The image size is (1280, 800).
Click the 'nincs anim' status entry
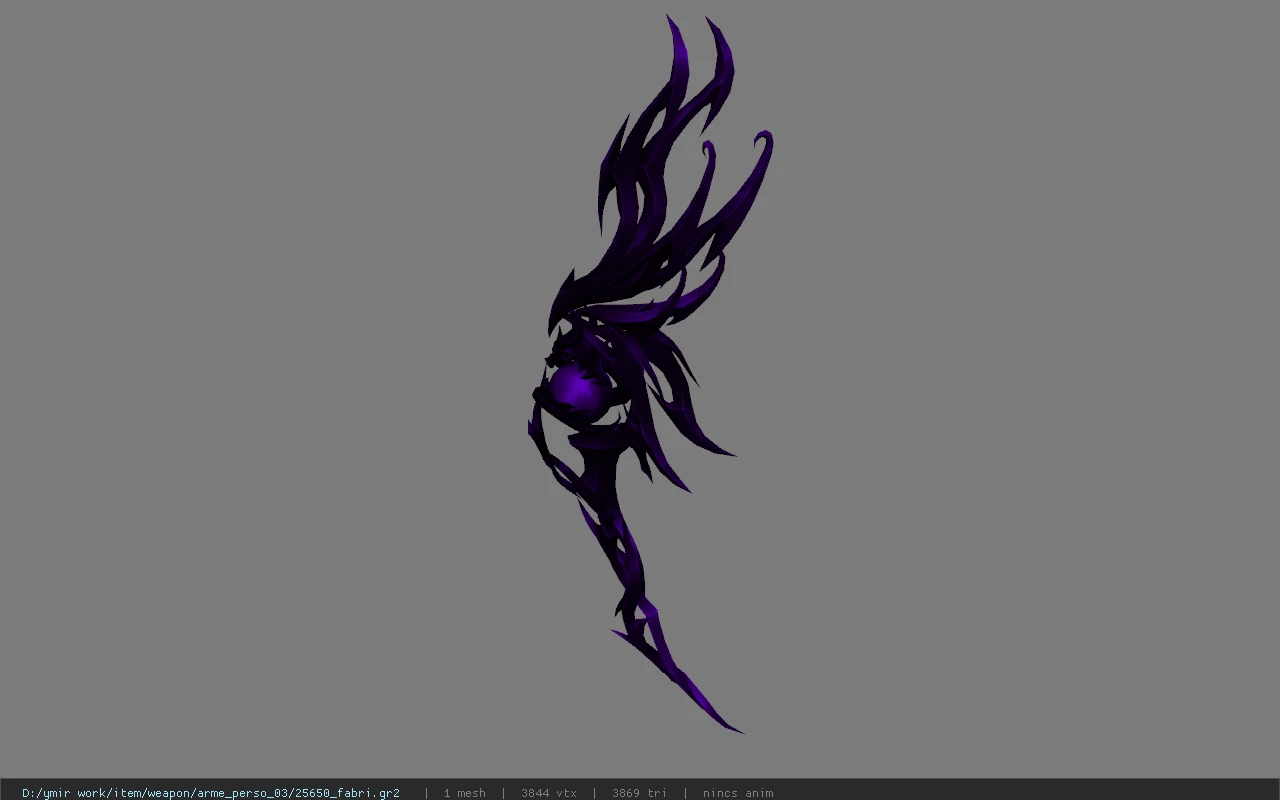point(738,793)
